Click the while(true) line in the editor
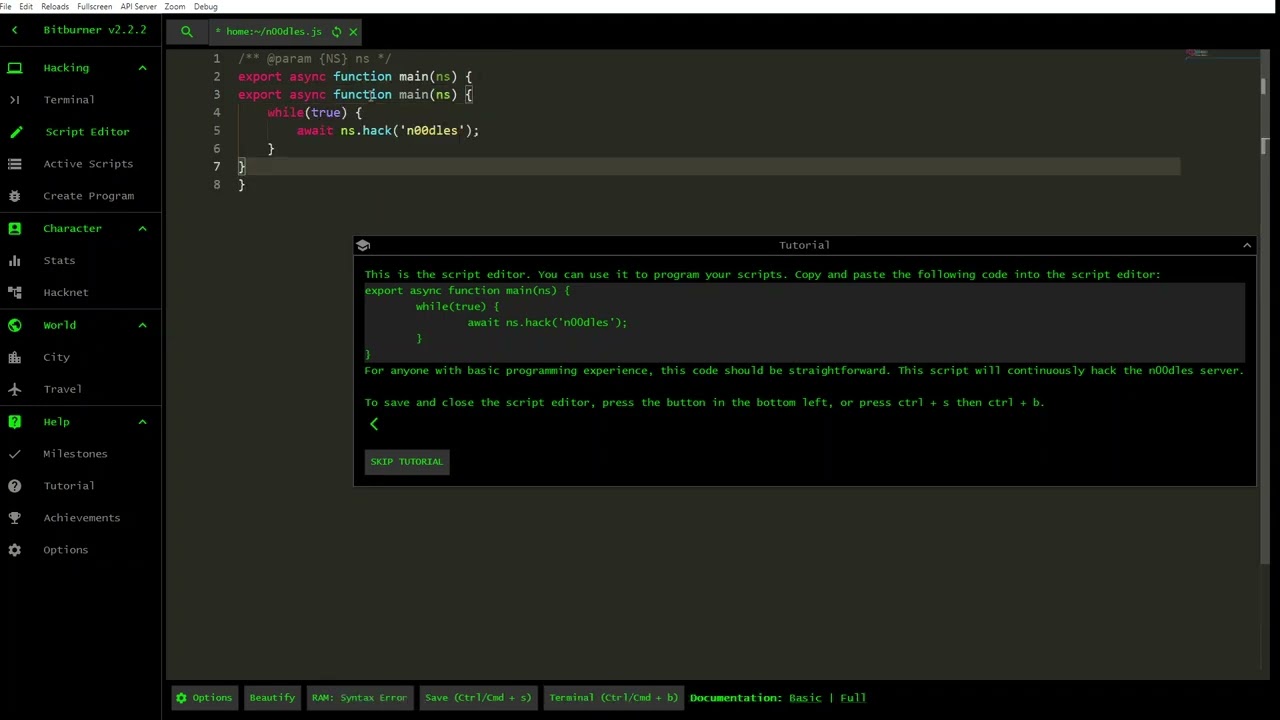 [x=315, y=113]
